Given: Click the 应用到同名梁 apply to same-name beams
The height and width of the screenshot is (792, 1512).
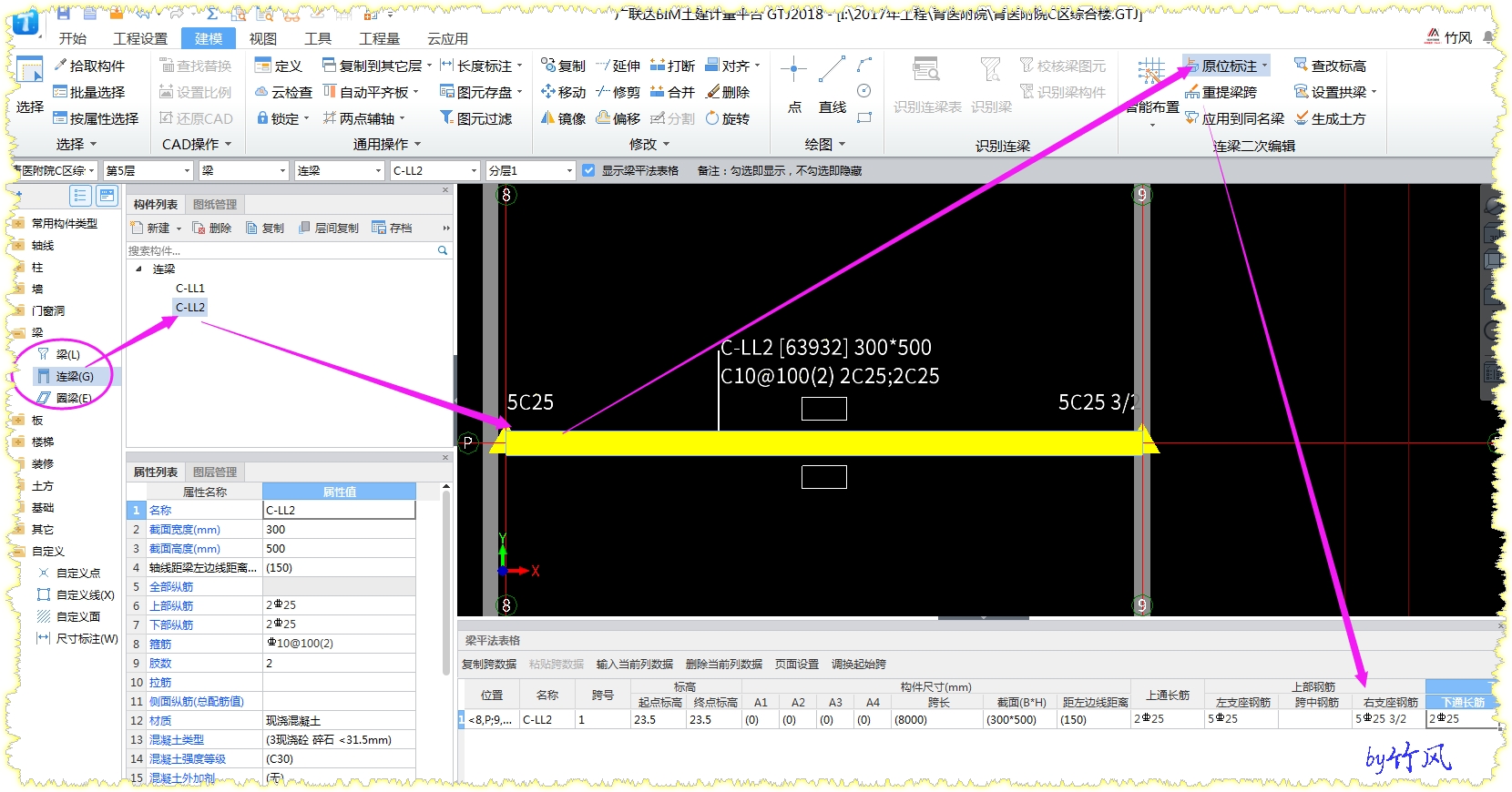Looking at the screenshot, I should (x=1234, y=118).
